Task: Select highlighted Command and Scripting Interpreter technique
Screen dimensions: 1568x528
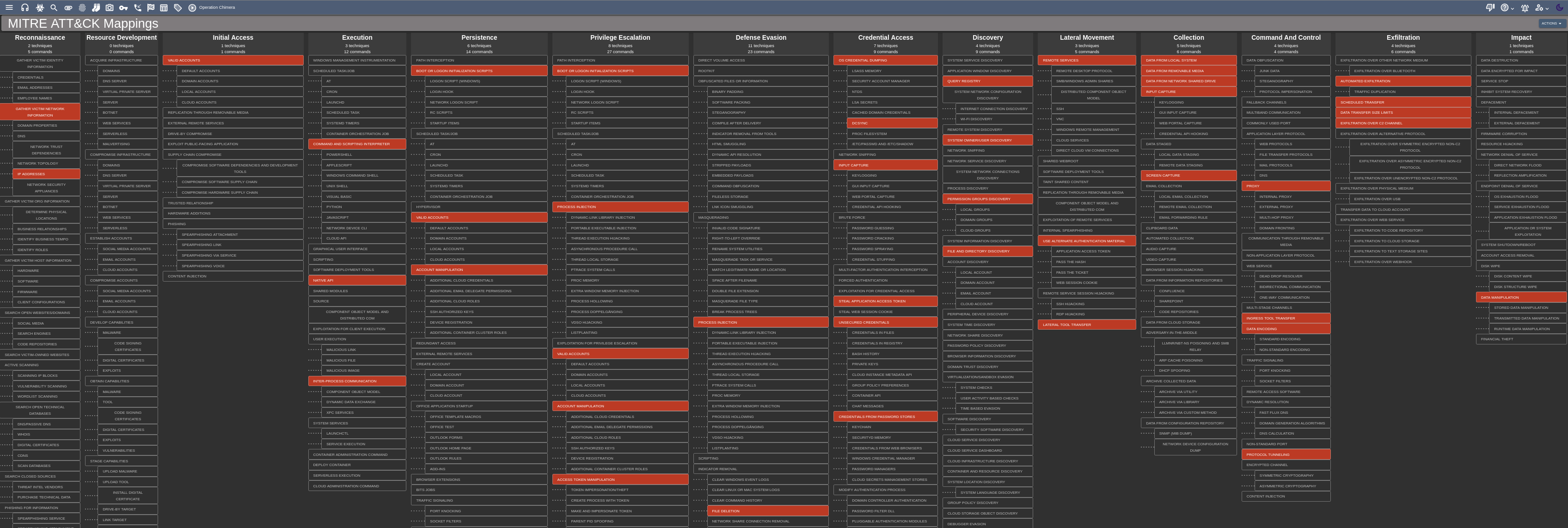Action: tap(357, 144)
